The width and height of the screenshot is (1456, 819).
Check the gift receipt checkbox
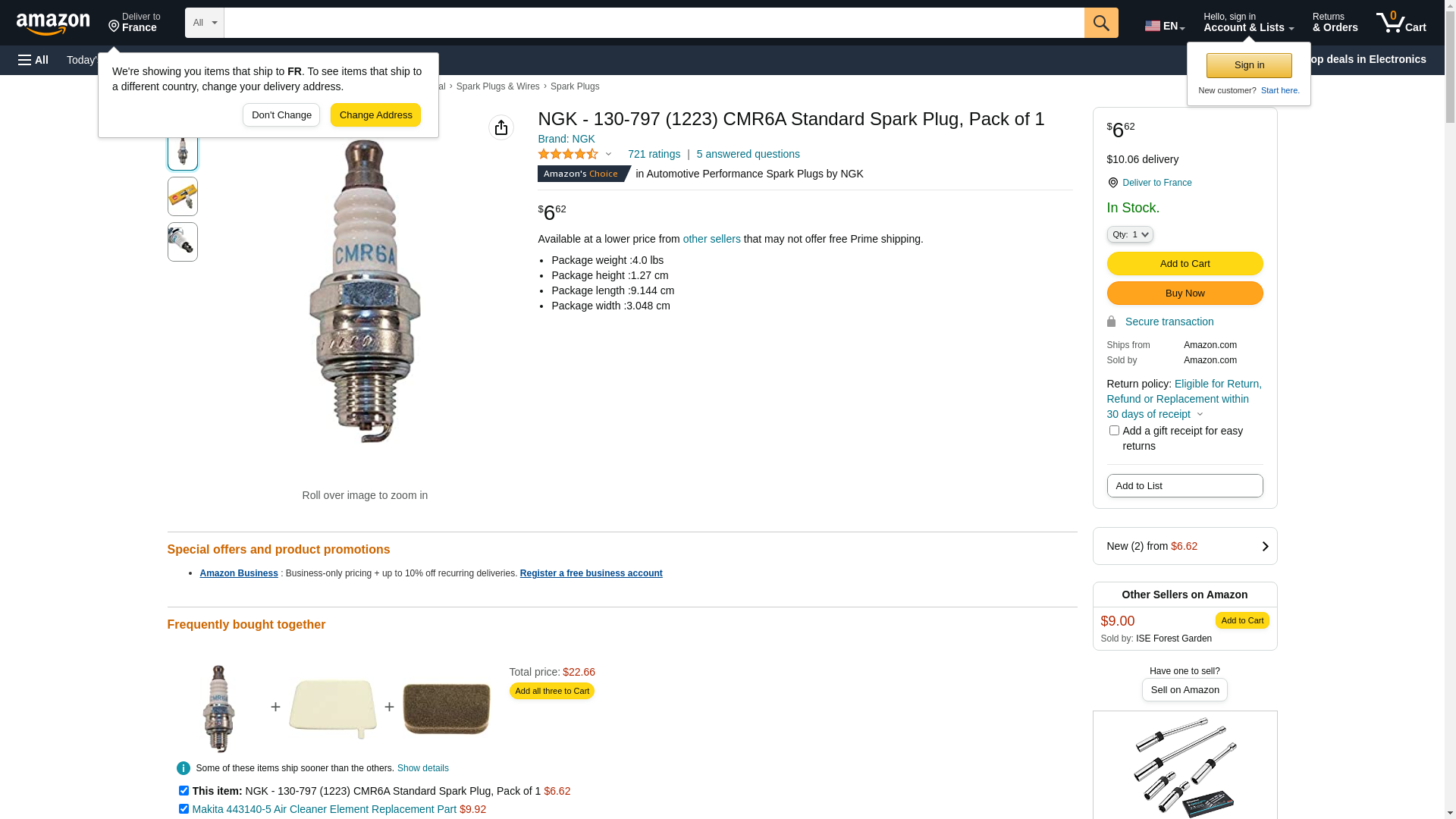point(1114,431)
